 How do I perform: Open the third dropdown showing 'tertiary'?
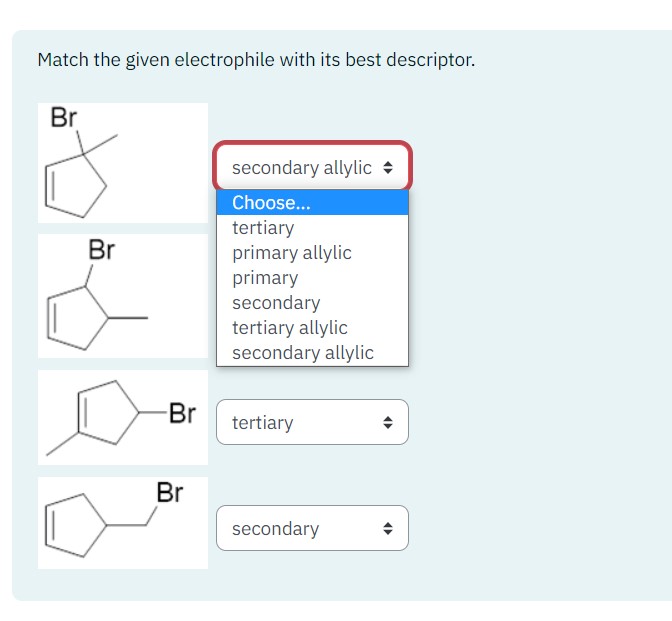[x=312, y=422]
